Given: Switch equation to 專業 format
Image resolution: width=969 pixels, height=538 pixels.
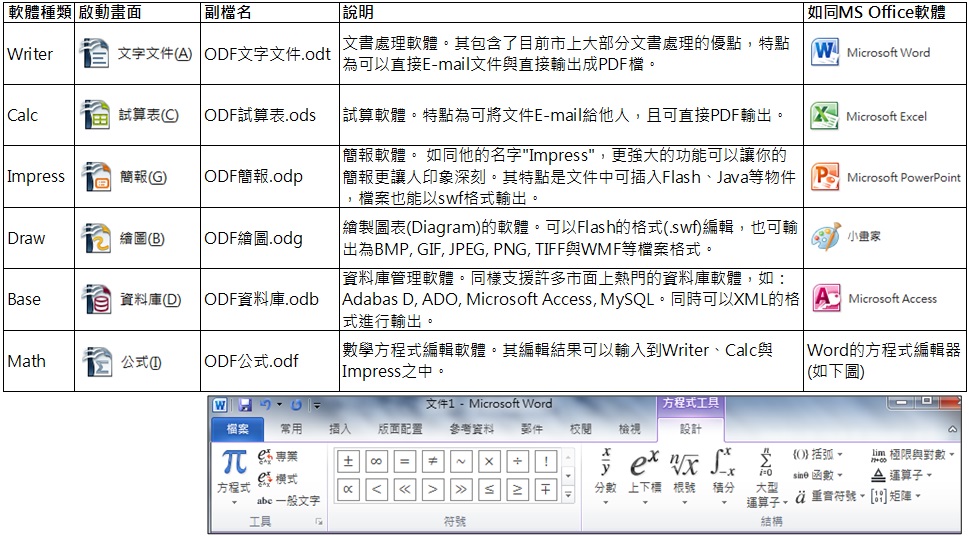Looking at the screenshot, I should point(279,457).
